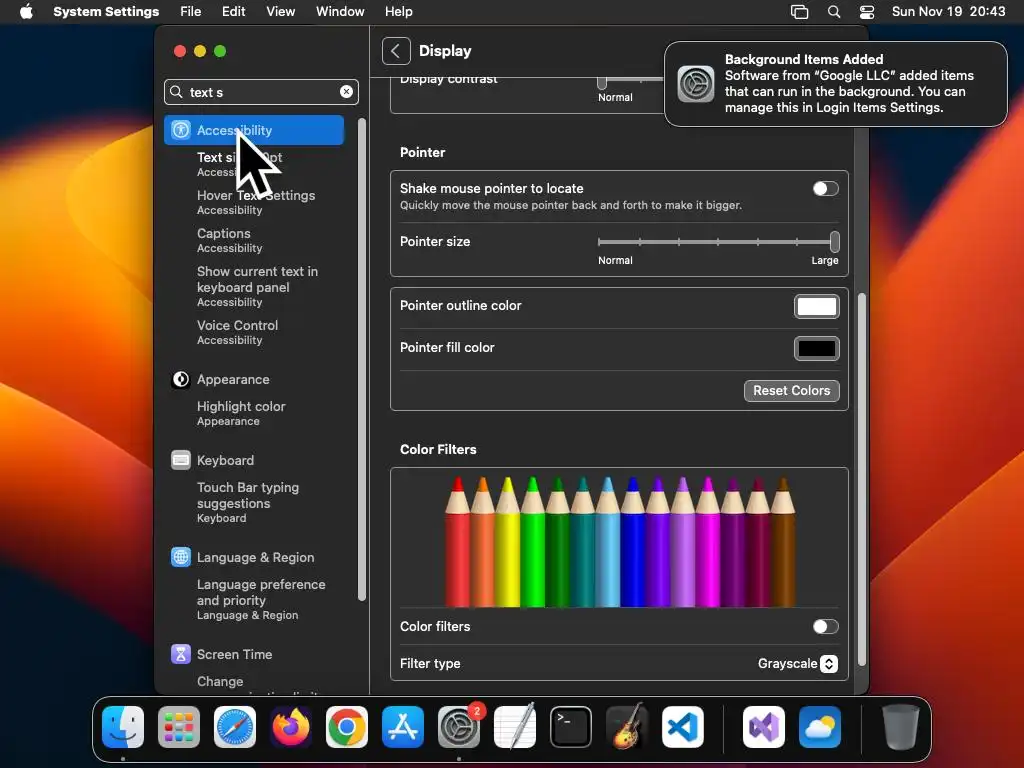
Task: Open the Filter type Grayscale dropdown
Action: (797, 664)
